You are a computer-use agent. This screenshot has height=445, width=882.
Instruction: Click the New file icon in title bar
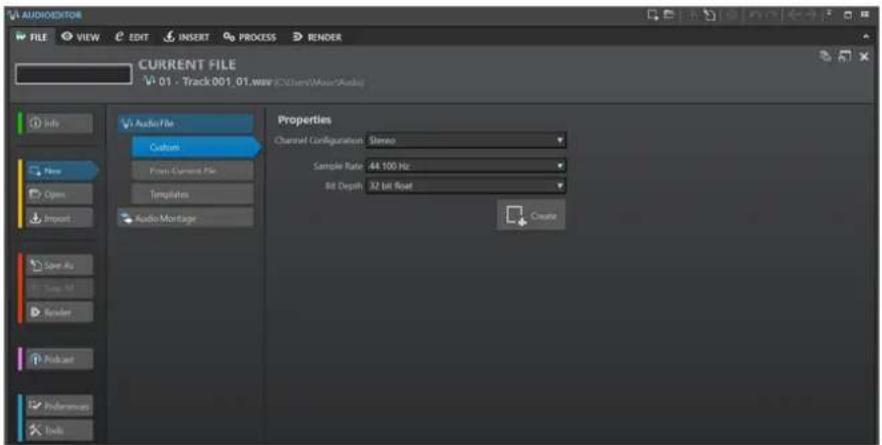pyautogui.click(x=652, y=15)
